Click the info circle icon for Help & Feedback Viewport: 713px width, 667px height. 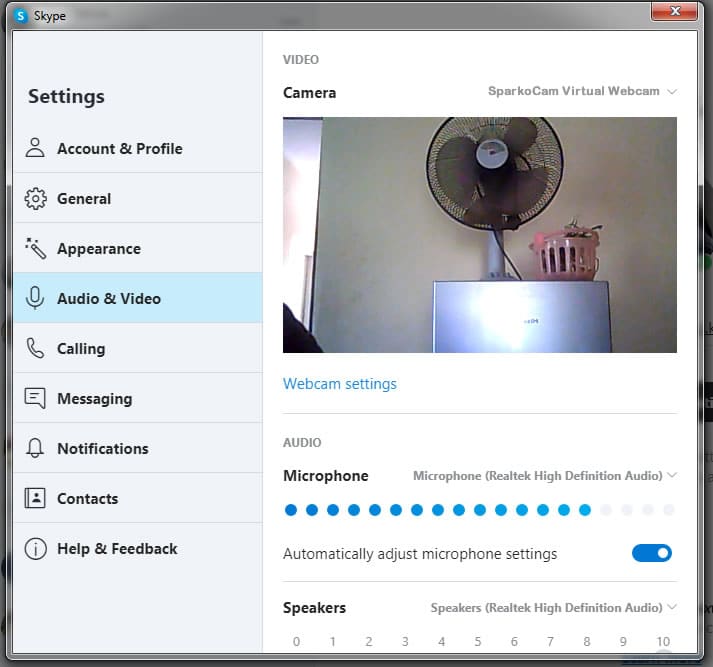pyautogui.click(x=35, y=548)
